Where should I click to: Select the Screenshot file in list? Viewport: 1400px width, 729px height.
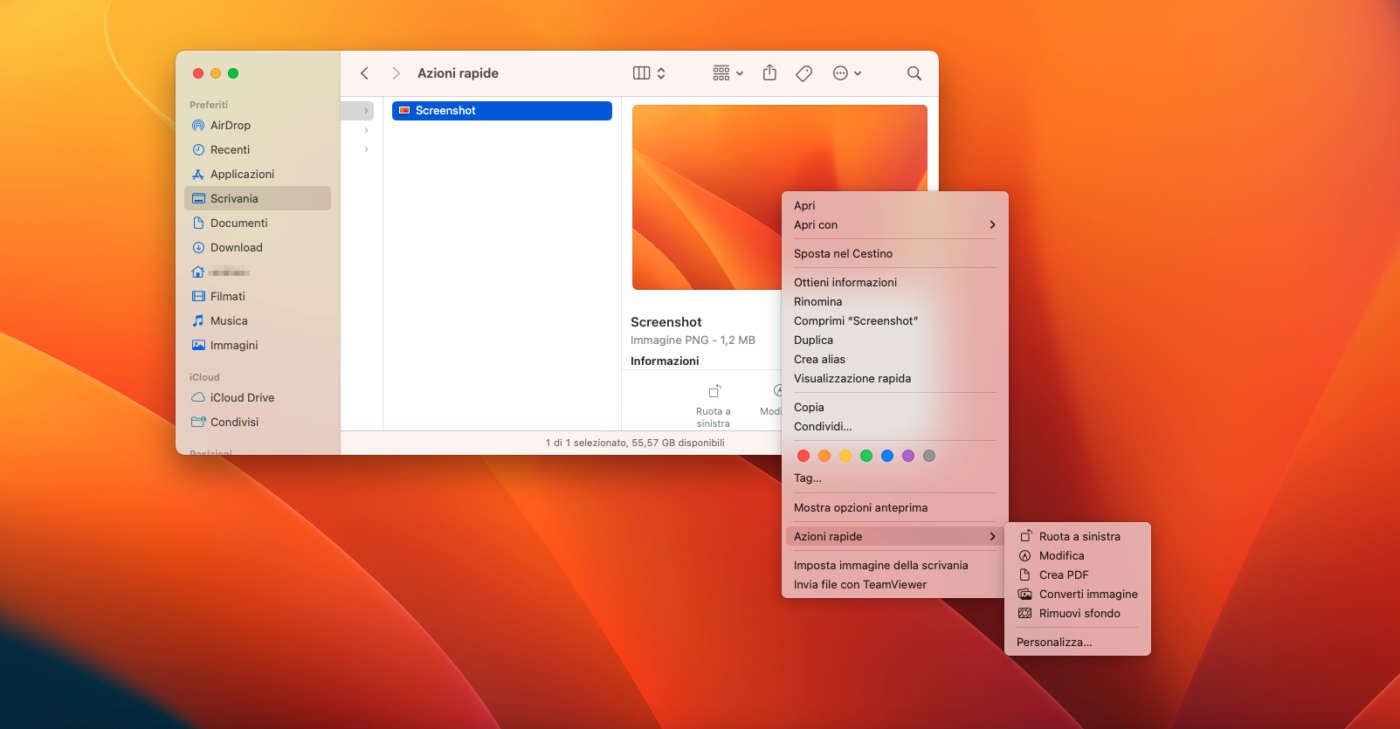[x=501, y=111]
